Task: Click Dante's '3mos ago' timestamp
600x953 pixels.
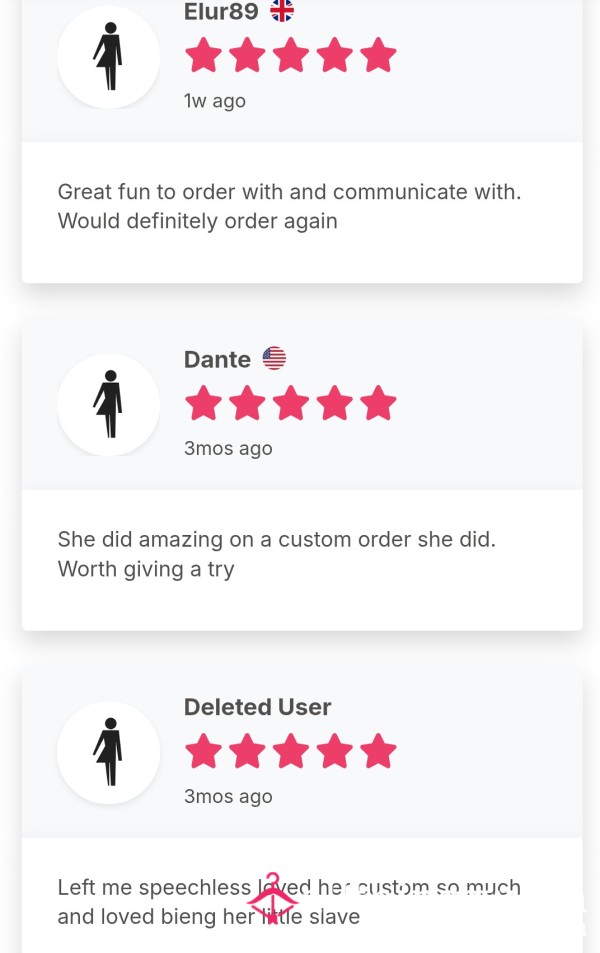Action: (x=228, y=449)
